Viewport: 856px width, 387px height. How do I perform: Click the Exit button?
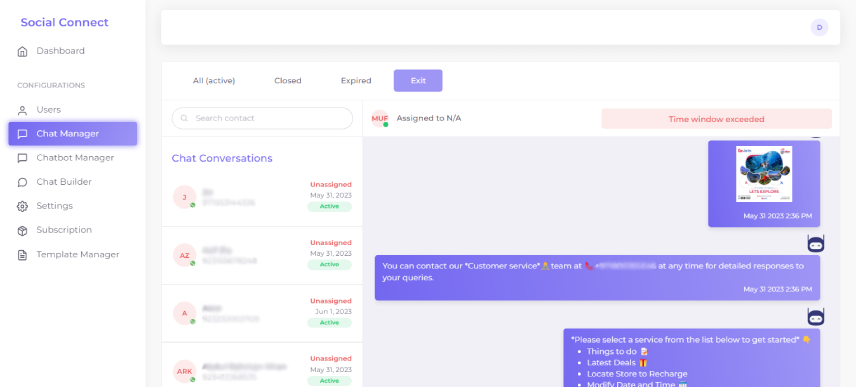(x=418, y=81)
